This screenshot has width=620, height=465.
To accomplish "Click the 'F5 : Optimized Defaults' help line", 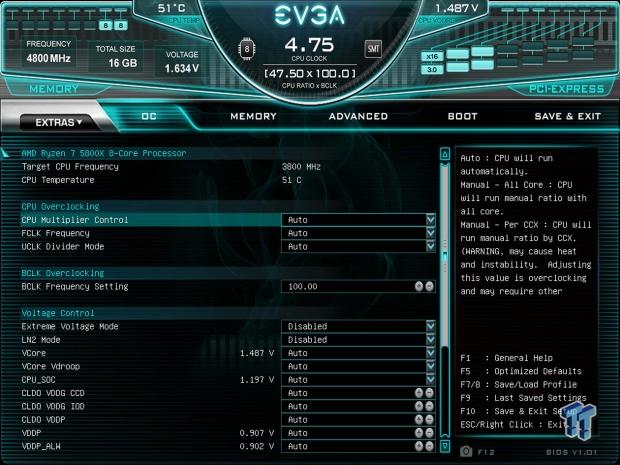I will coord(521,371).
